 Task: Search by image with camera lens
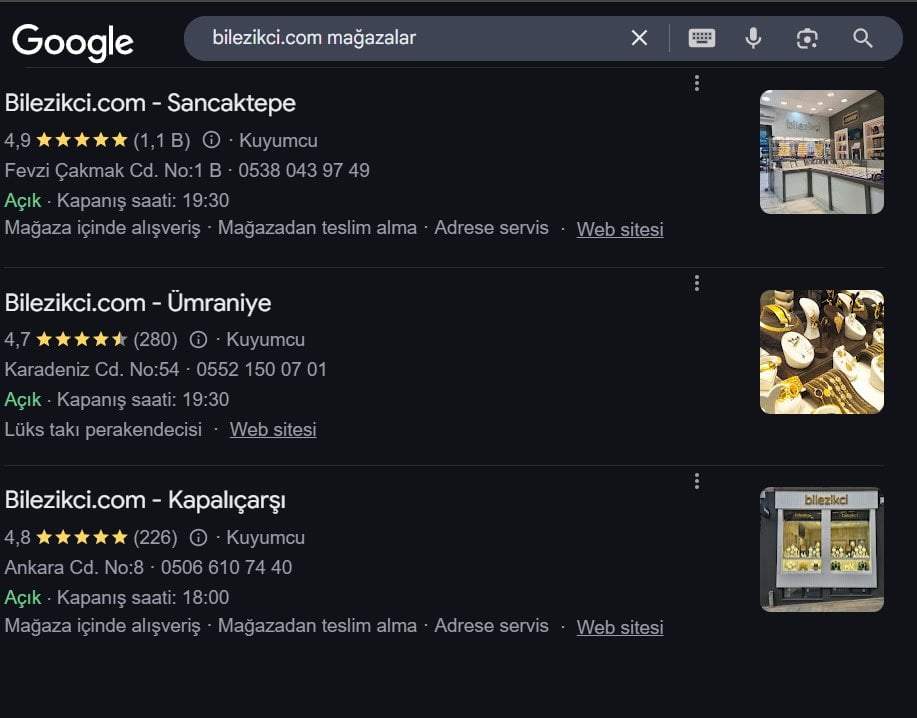point(807,39)
